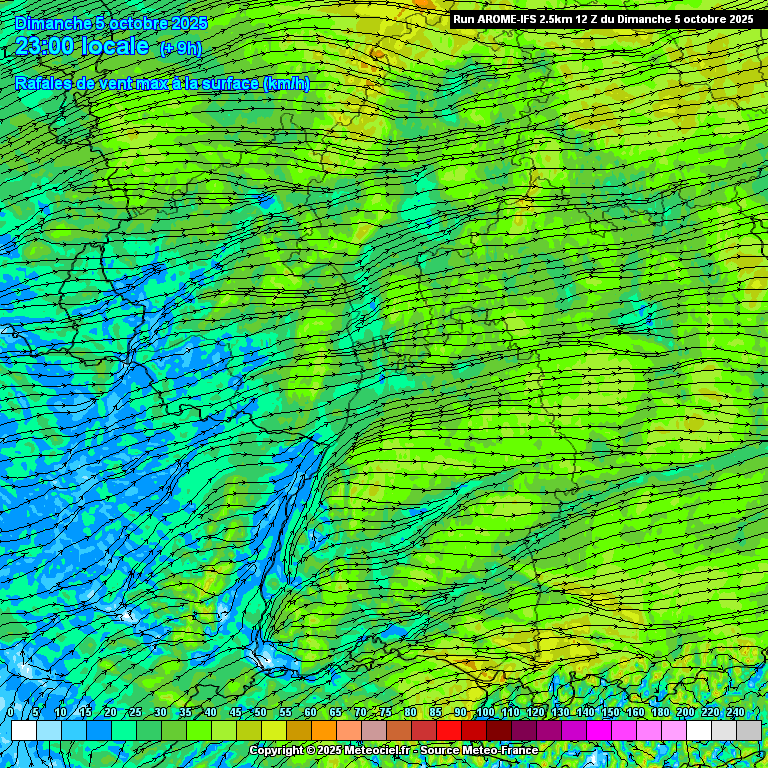The height and width of the screenshot is (768, 768).
Task: Select the dark red 100 km/h legend swatch
Action: 498,731
